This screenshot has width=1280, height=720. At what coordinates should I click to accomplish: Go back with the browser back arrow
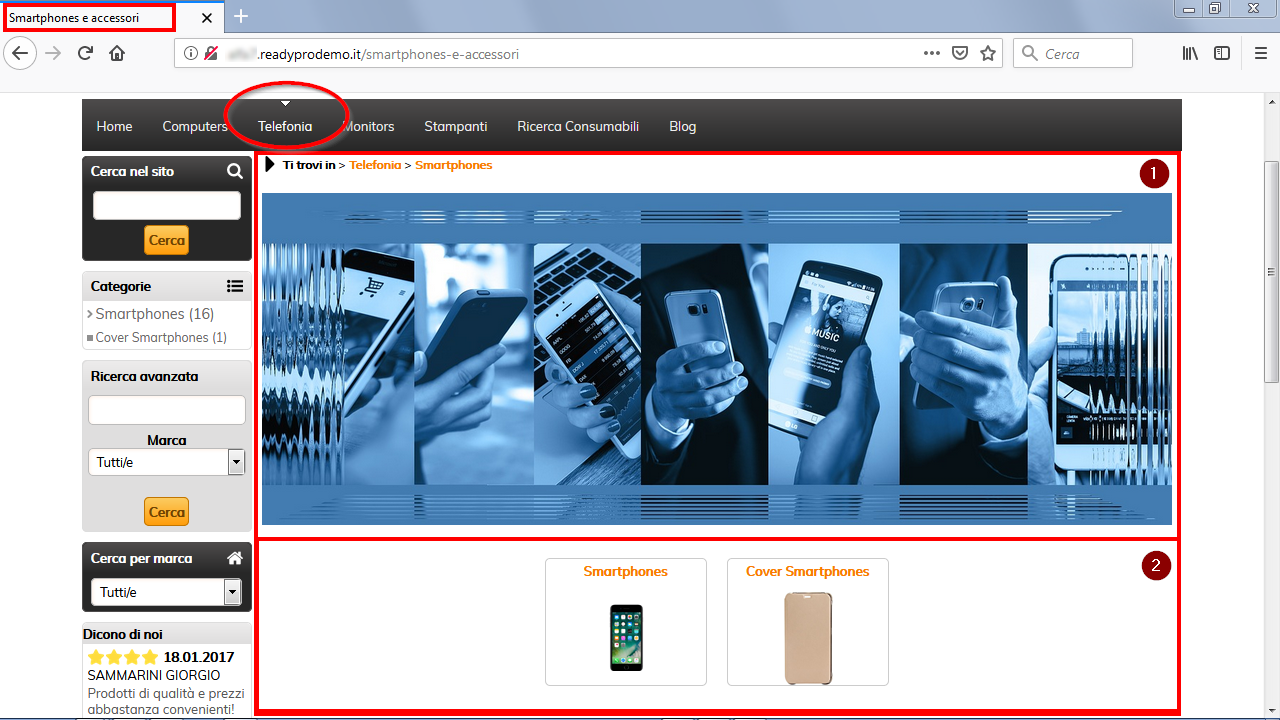point(20,53)
